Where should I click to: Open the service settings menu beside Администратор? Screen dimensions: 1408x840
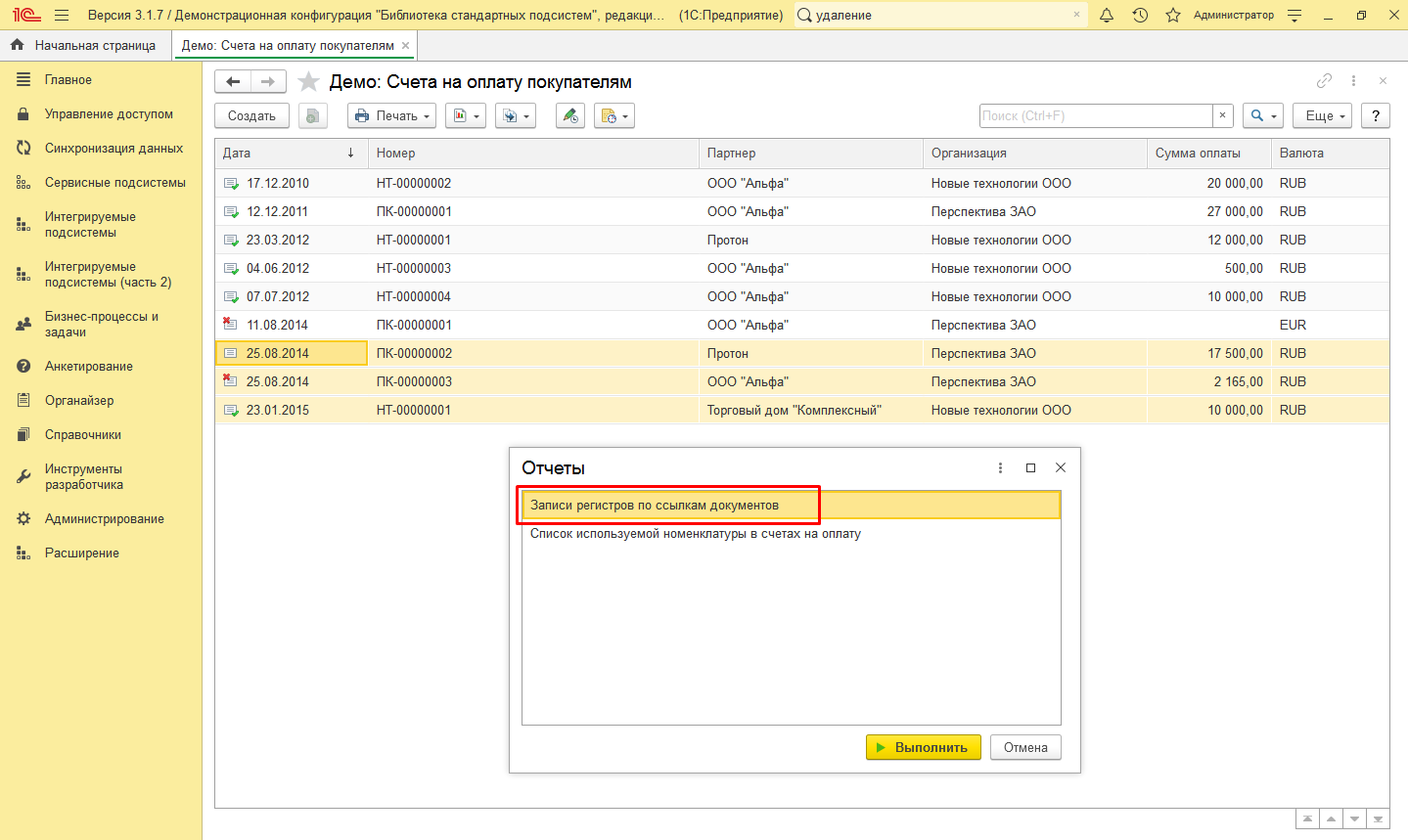click(1294, 16)
